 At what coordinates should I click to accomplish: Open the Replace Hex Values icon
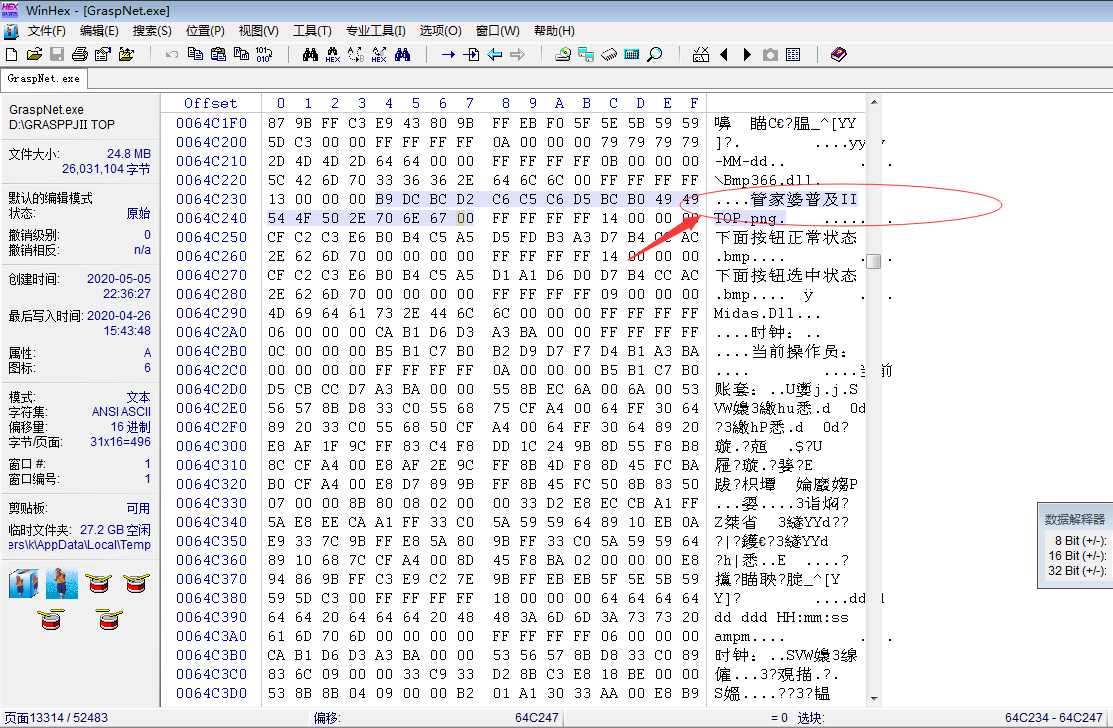379,55
